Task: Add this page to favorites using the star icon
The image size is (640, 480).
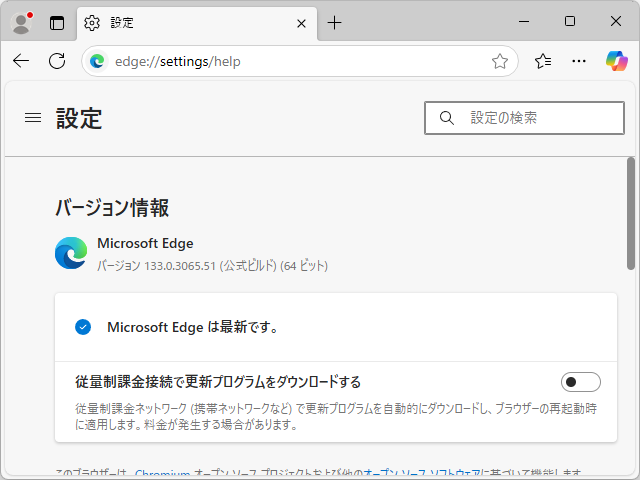Action: coord(500,62)
